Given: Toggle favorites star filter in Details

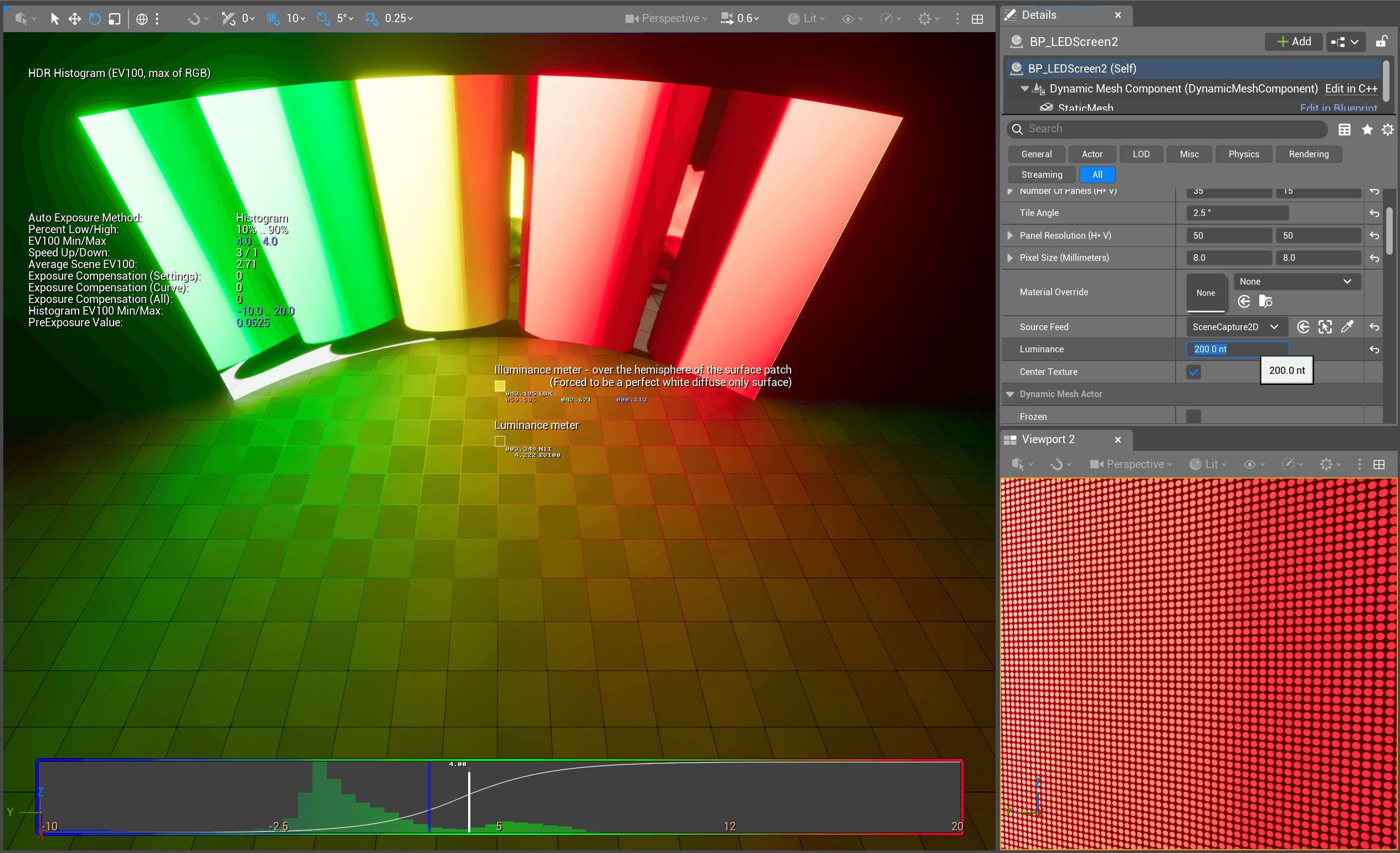Looking at the screenshot, I should pyautogui.click(x=1366, y=130).
